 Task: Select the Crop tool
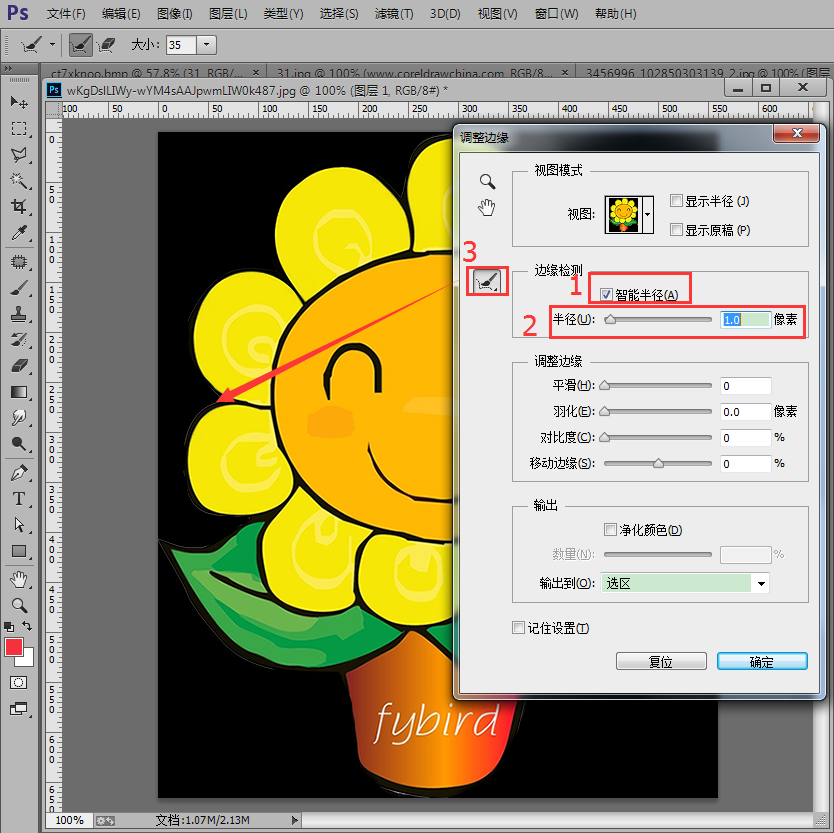(19, 206)
